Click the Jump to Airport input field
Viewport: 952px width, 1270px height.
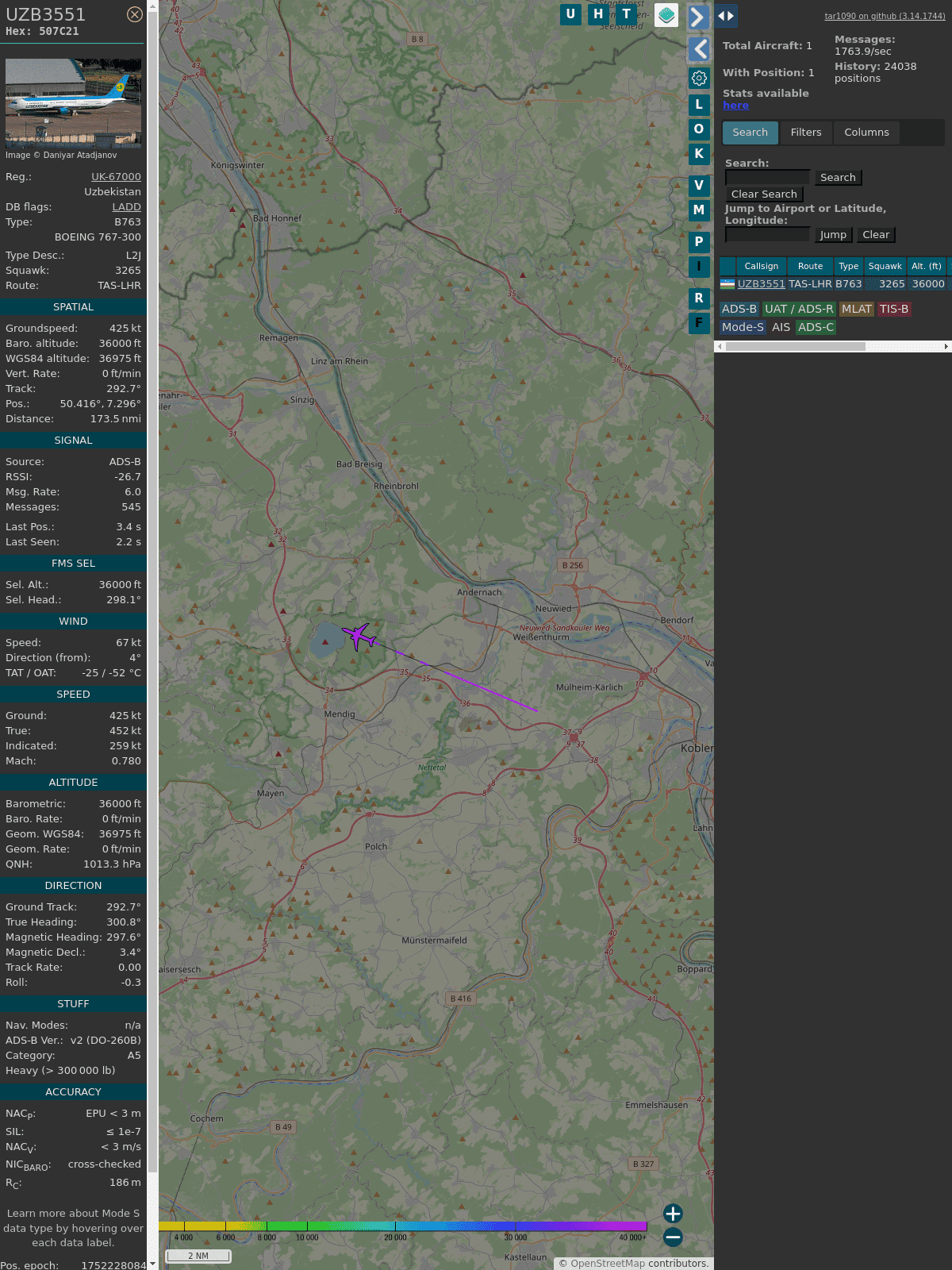coord(767,234)
